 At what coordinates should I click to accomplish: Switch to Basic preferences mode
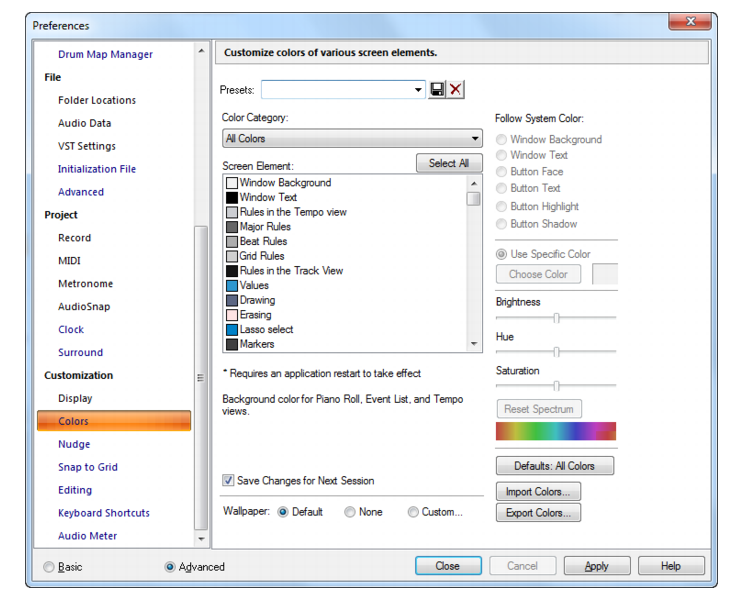48,567
